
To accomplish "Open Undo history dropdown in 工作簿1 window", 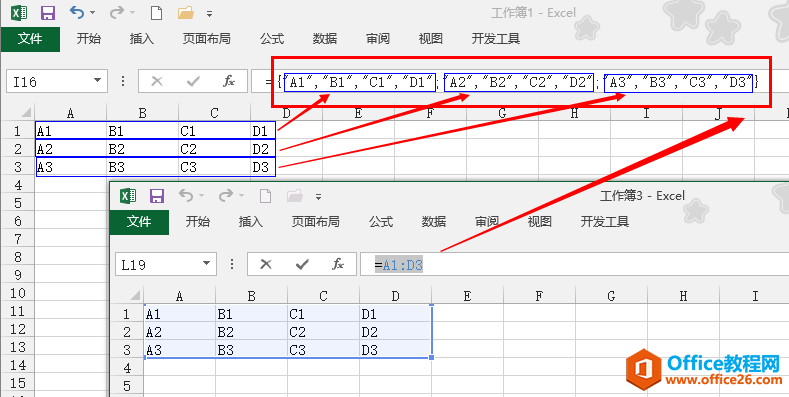I will [x=93, y=13].
